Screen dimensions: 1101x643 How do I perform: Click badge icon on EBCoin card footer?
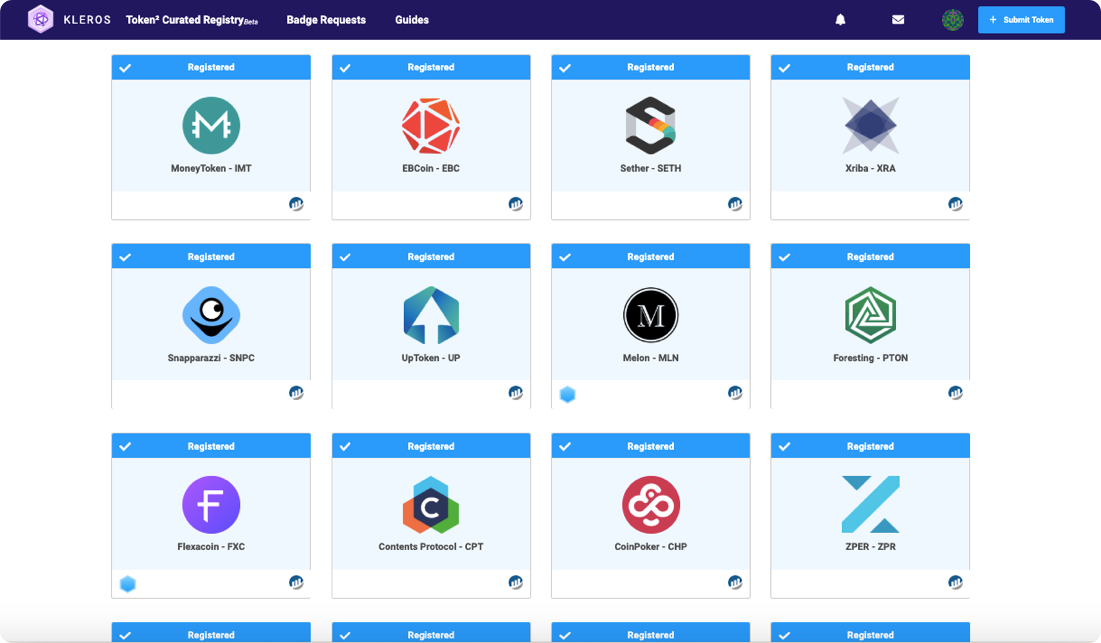click(x=516, y=204)
